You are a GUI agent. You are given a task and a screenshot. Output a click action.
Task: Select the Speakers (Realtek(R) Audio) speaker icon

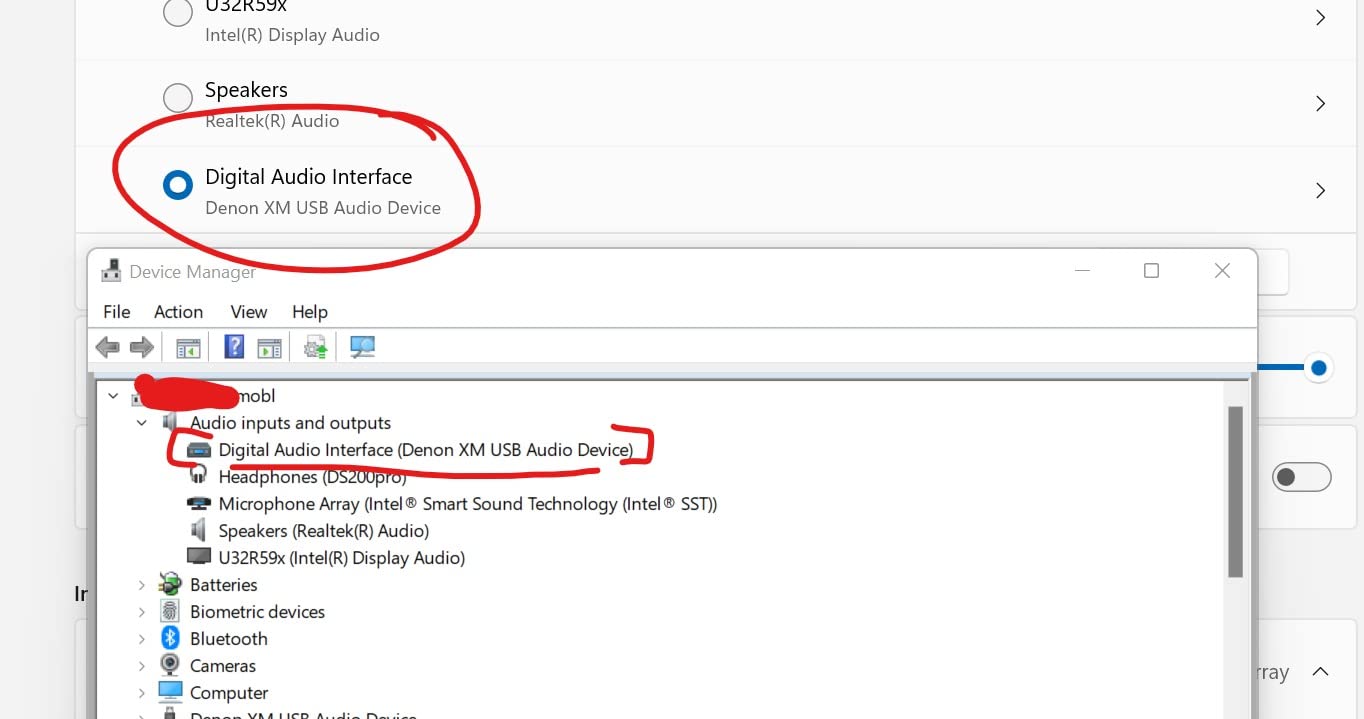(x=199, y=530)
